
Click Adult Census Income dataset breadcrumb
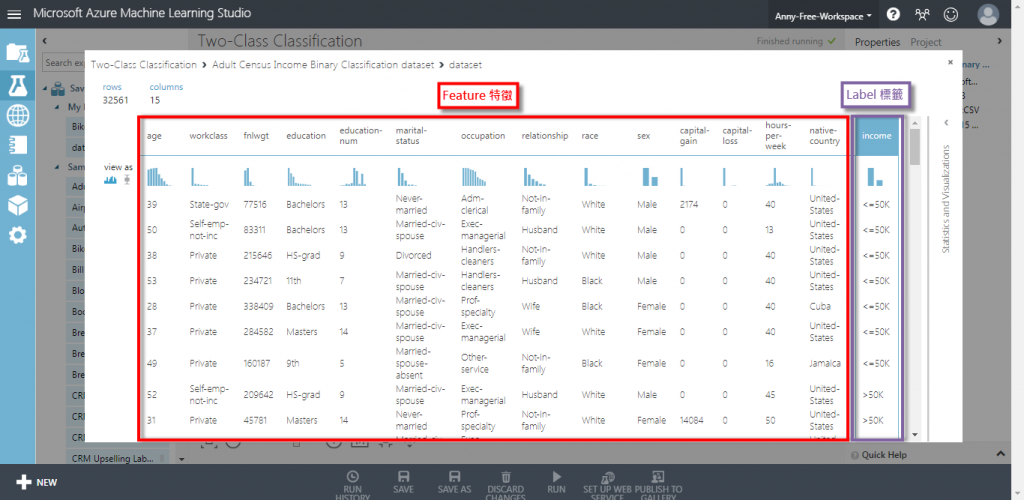point(323,65)
